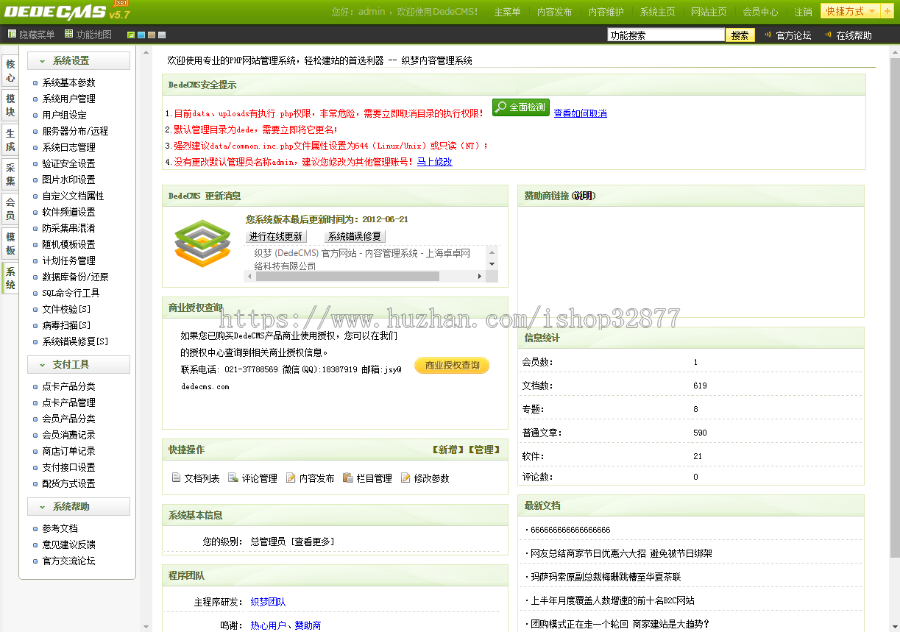This screenshot has width=900, height=632.
Task: Open SQL命令行工具 in the left menu
Action: point(71,293)
